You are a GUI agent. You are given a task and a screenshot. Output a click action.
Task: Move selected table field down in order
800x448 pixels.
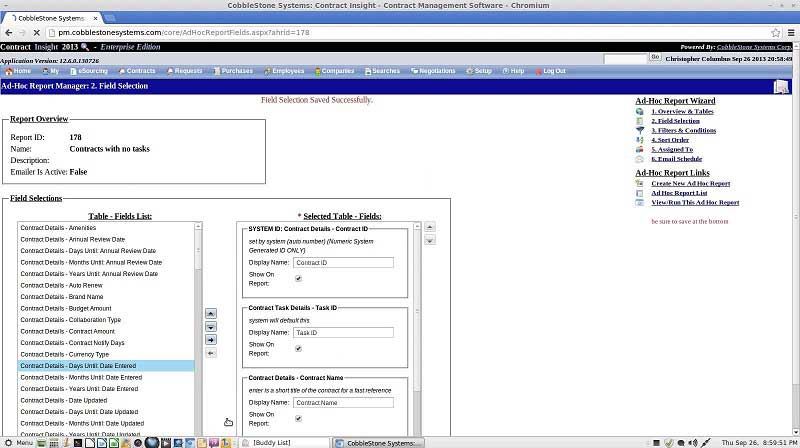tap(430, 240)
